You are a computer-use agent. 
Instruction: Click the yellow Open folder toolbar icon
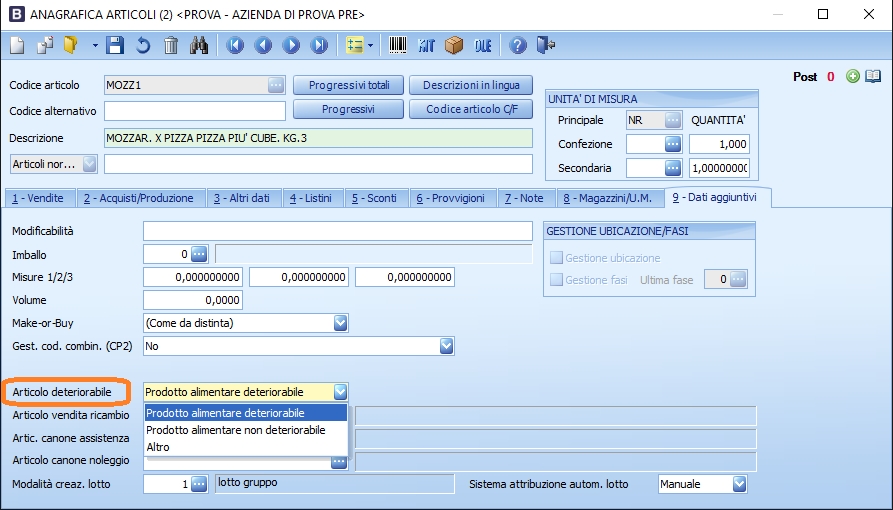(x=71, y=45)
